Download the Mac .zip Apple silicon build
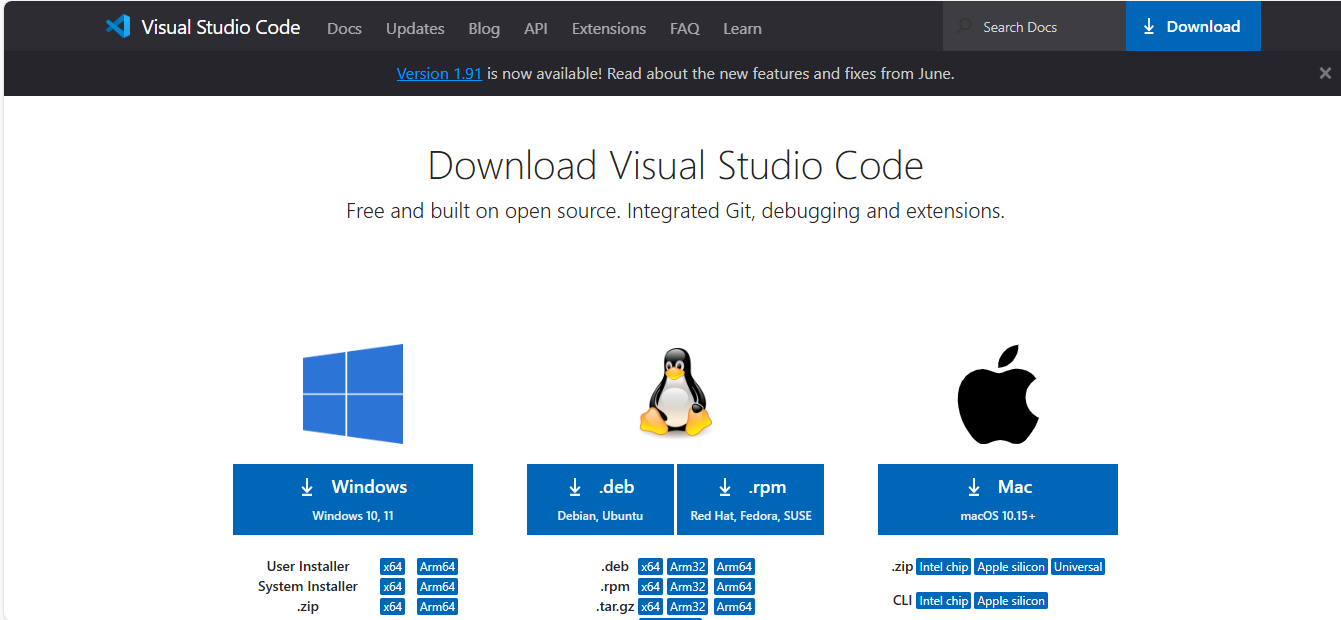 pos(1011,567)
